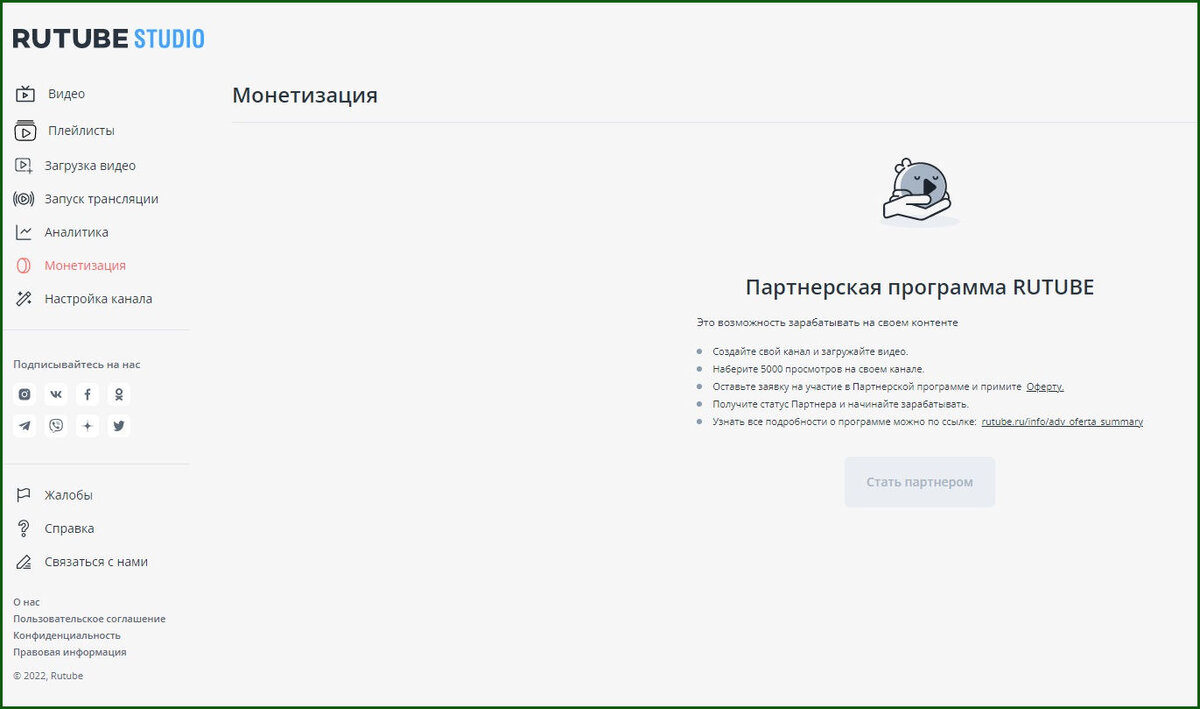The height and width of the screenshot is (709, 1200).
Task: Open the Жалобы flag icon
Action: tap(25, 494)
